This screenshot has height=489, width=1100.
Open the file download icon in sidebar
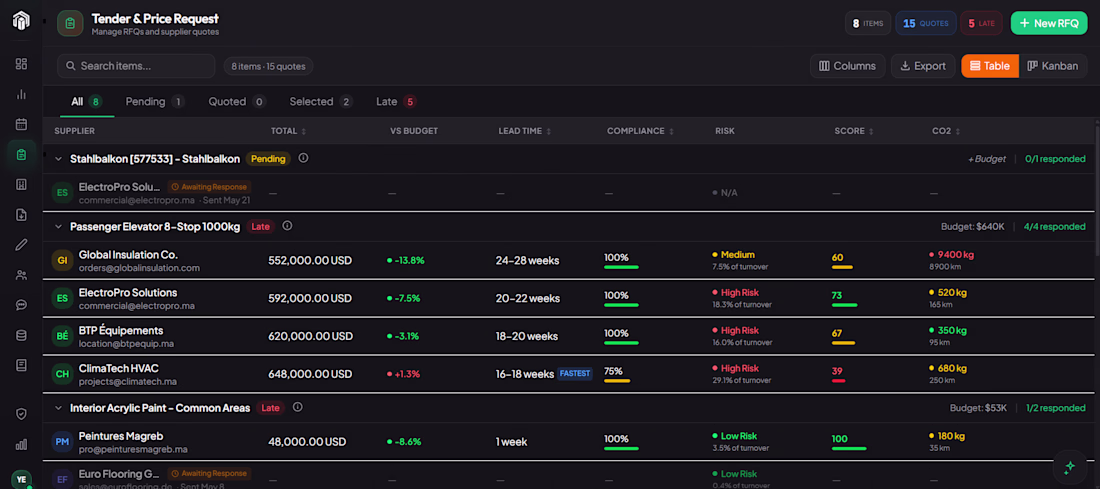[21, 215]
